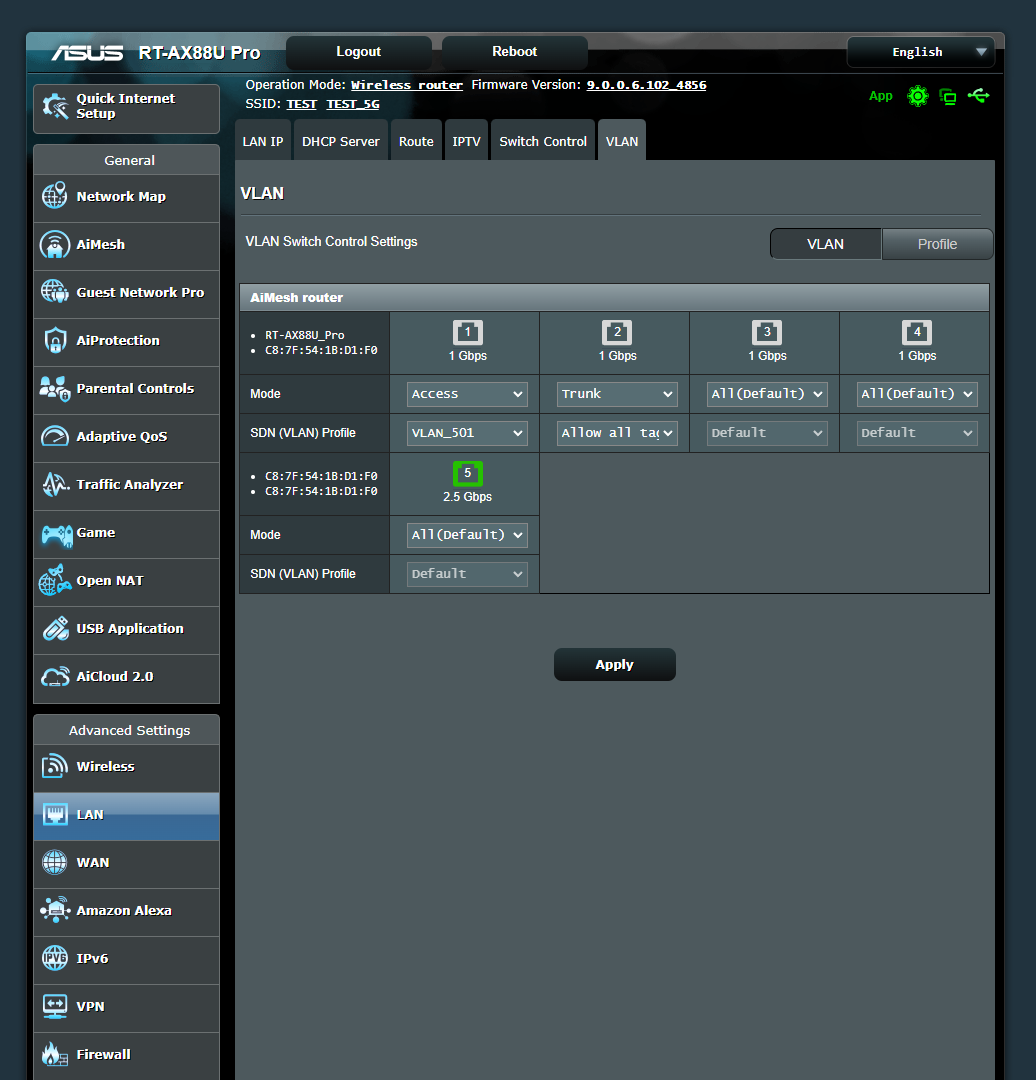Open Adaptive QoS gauge icon

[x=55, y=437]
